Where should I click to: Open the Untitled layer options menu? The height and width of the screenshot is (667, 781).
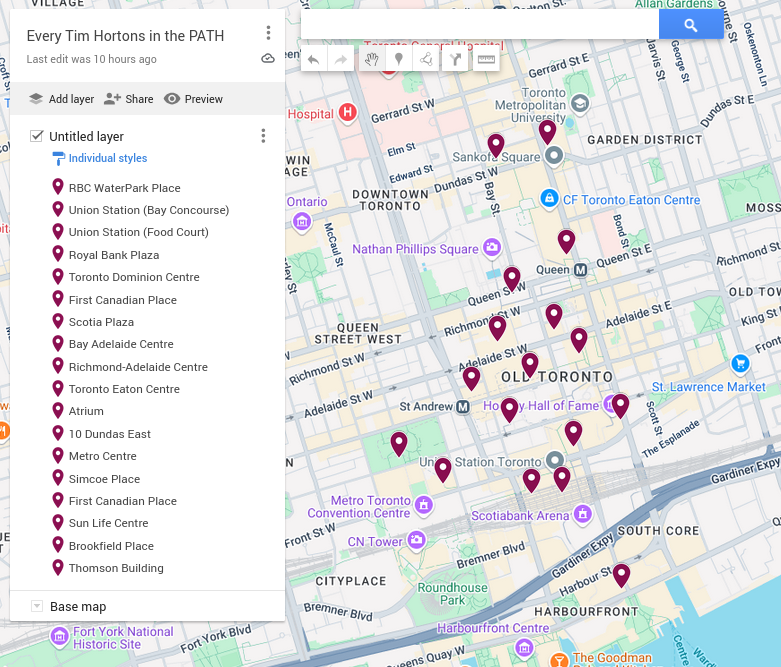[263, 136]
